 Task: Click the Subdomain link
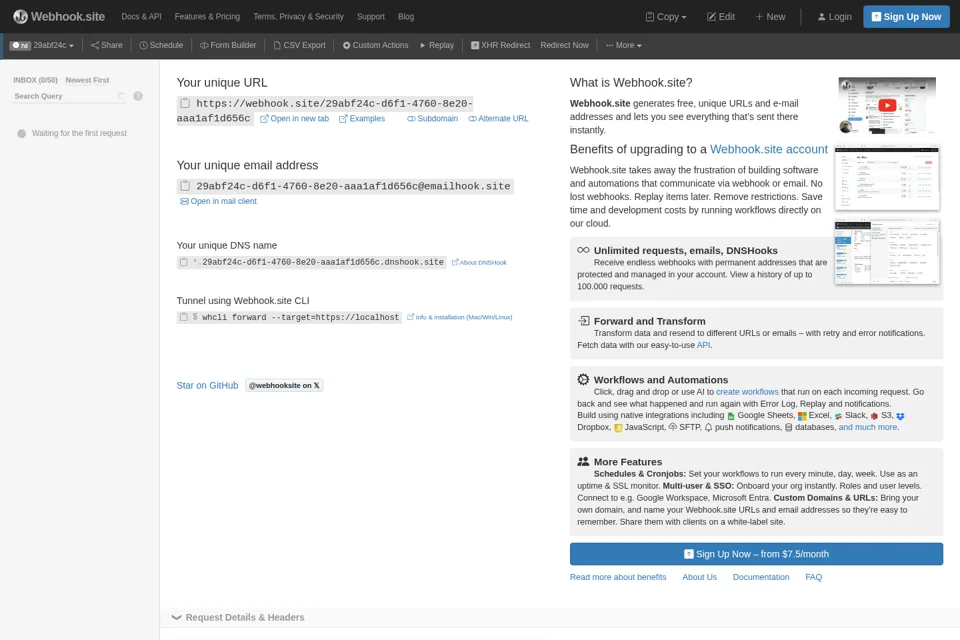[x=432, y=119]
